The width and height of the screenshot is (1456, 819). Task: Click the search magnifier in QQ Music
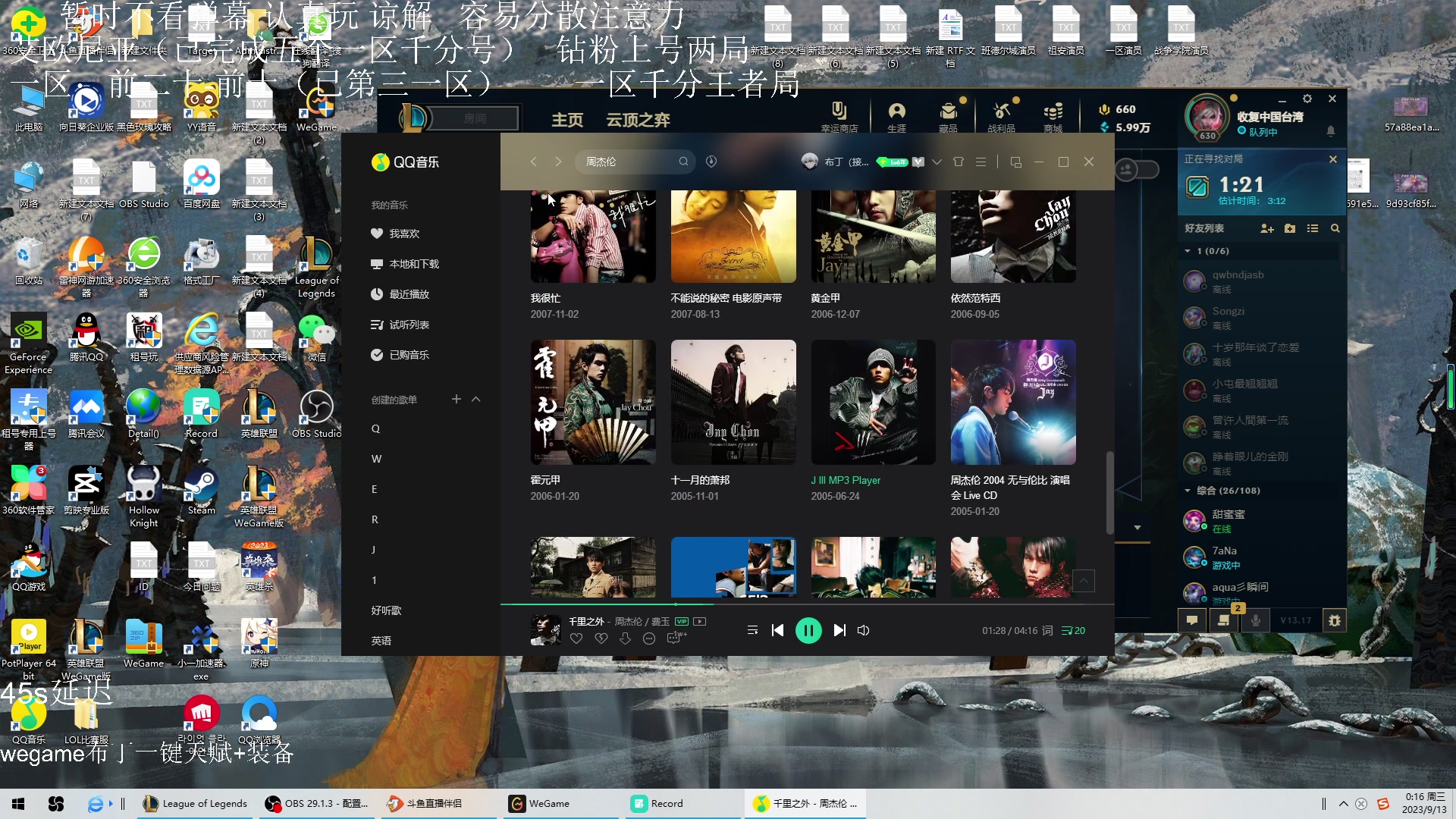point(683,162)
